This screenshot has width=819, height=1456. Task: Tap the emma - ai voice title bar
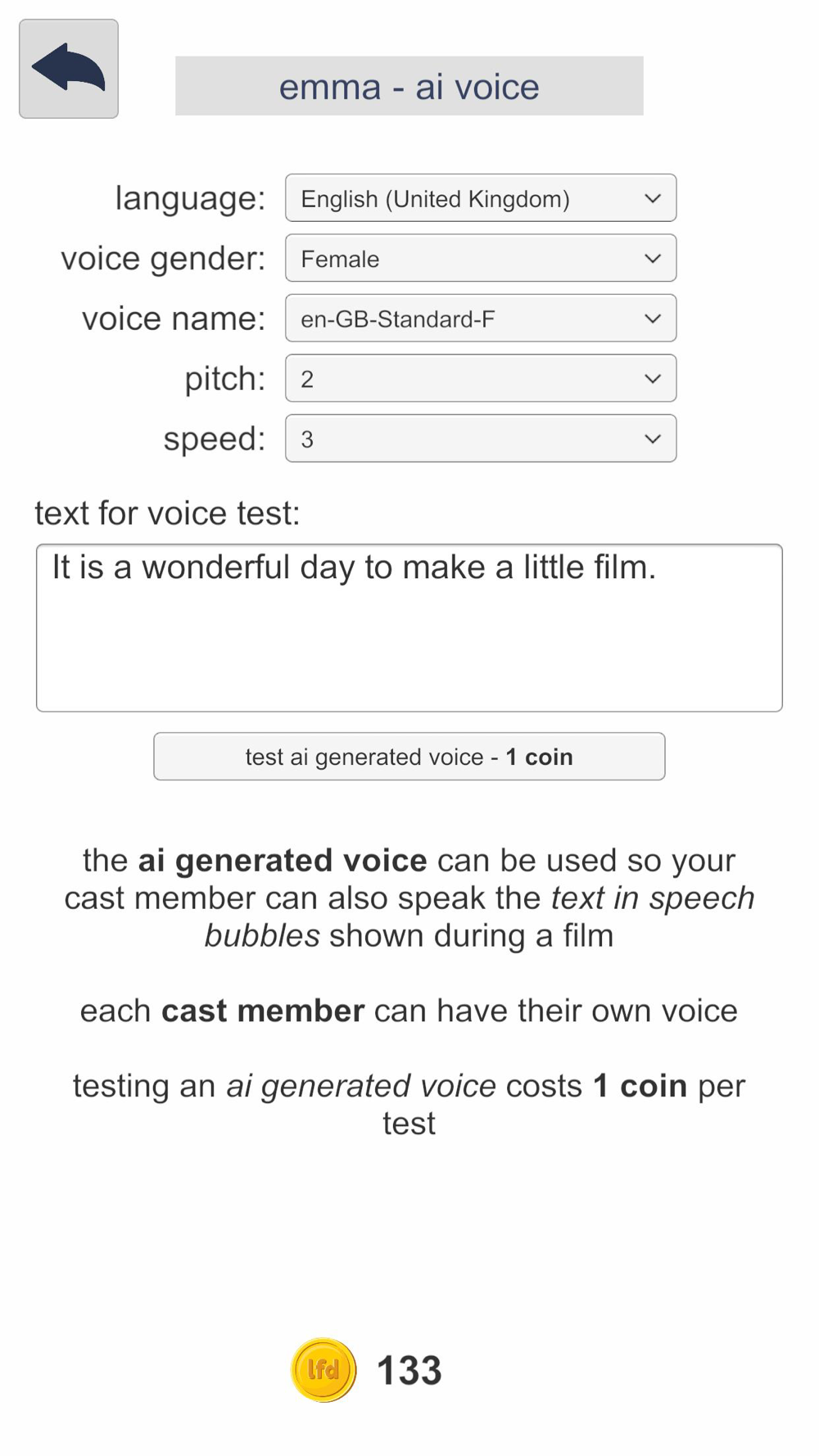point(409,86)
